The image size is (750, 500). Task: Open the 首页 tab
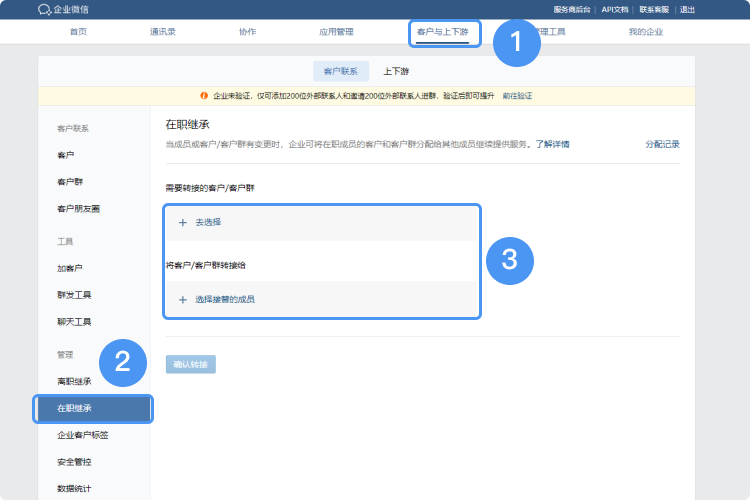click(78, 32)
